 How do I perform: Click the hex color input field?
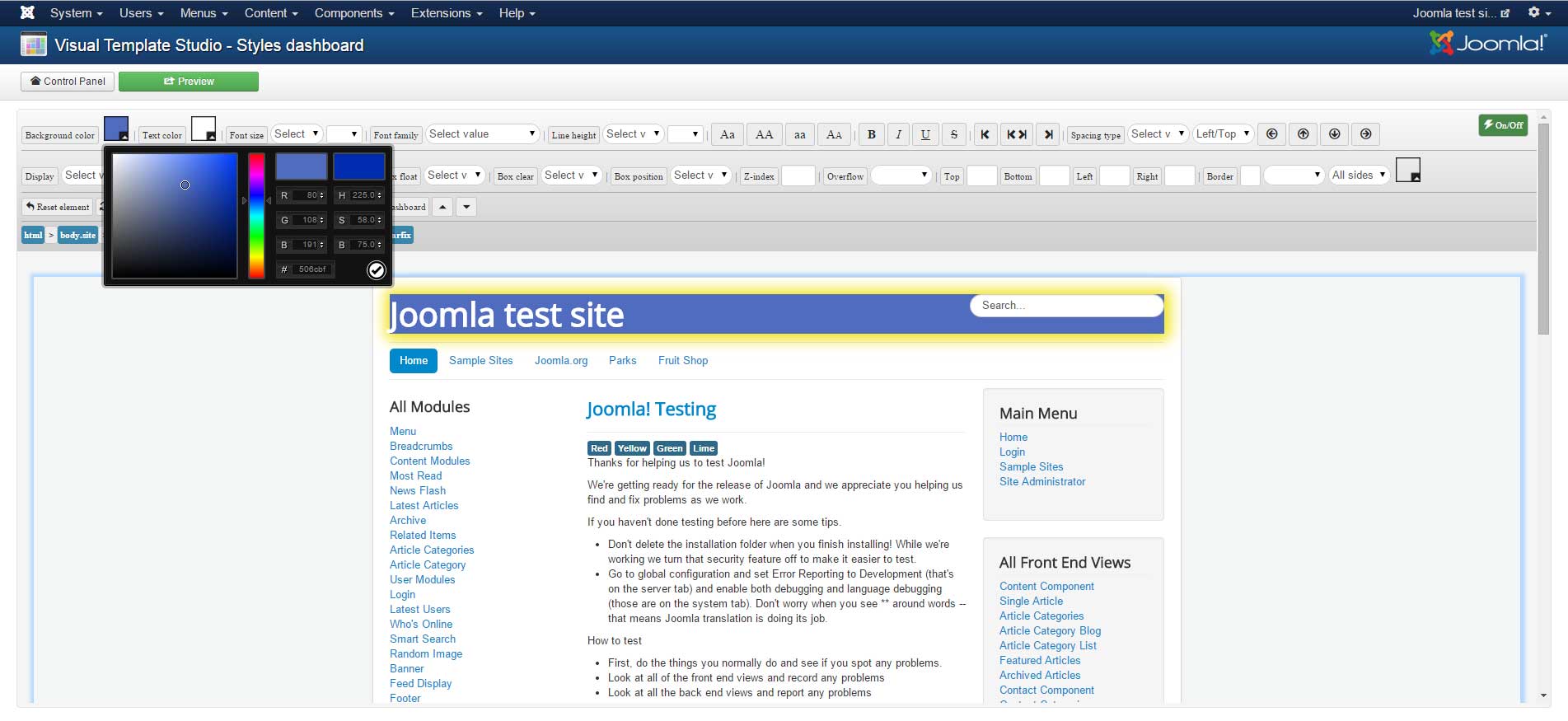[312, 269]
